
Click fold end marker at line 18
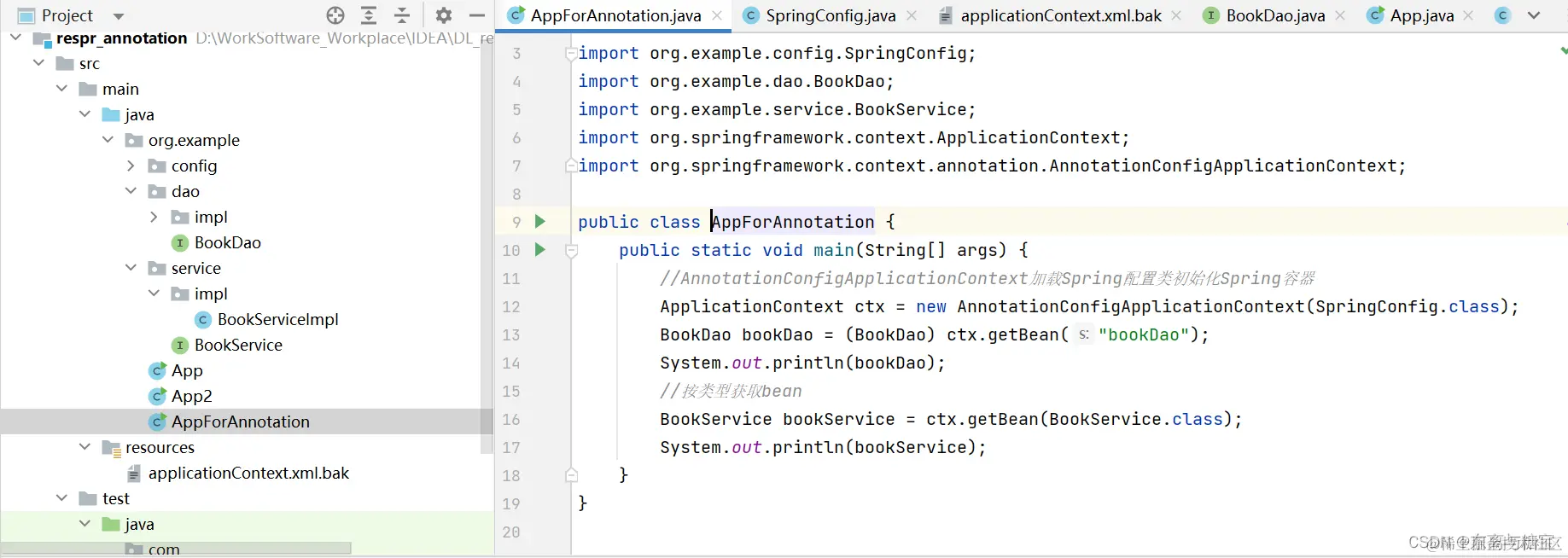point(571,475)
